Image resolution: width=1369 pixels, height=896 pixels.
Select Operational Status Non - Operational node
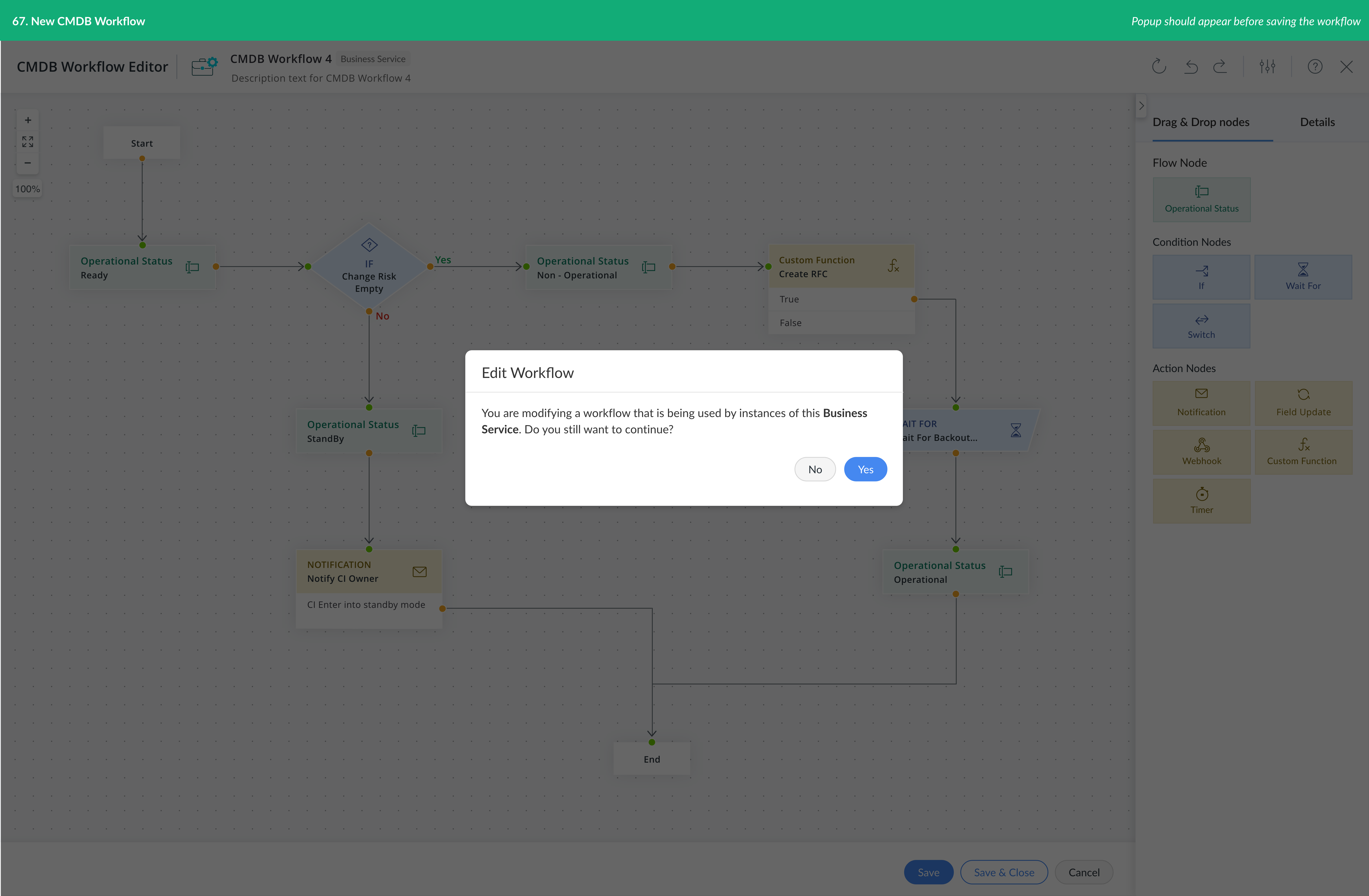(x=599, y=267)
